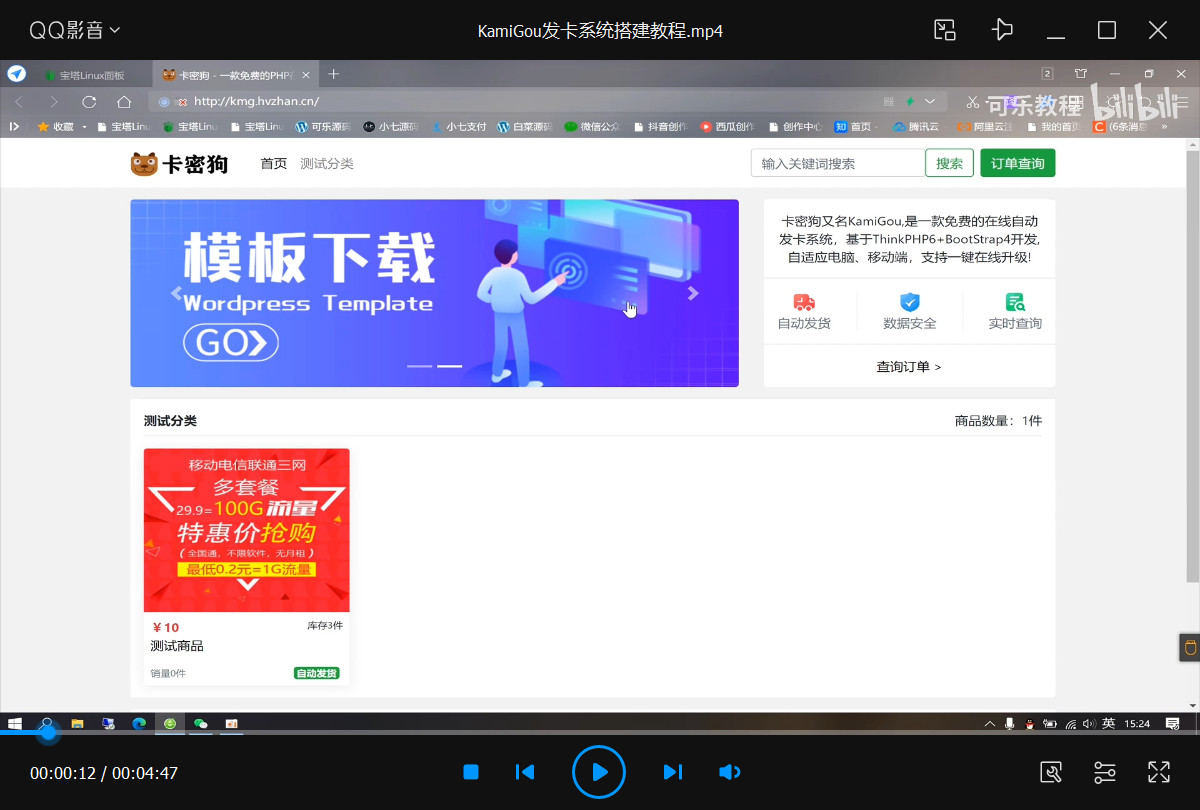Mute the player volume speaker icon
The height and width of the screenshot is (810, 1200).
coord(730,772)
